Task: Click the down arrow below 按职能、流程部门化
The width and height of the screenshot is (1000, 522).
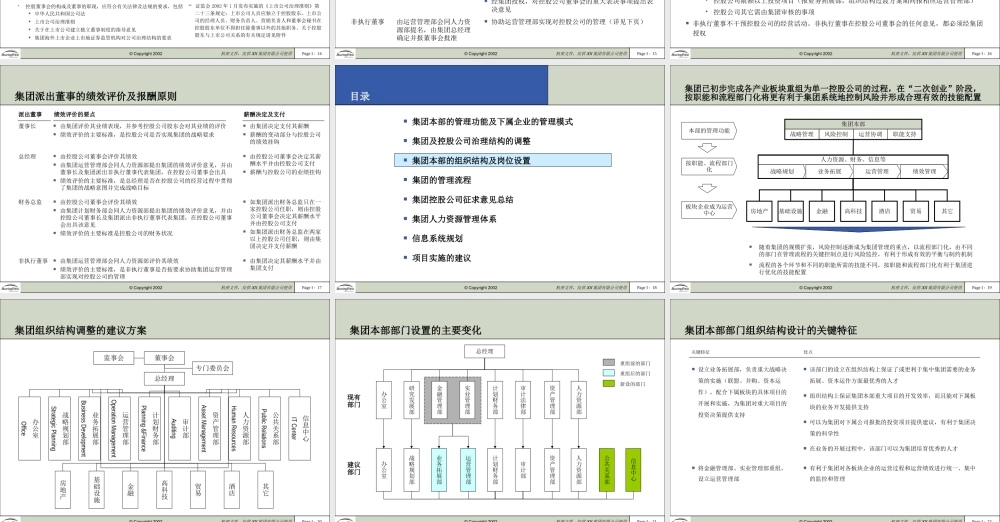Action: pos(707,188)
